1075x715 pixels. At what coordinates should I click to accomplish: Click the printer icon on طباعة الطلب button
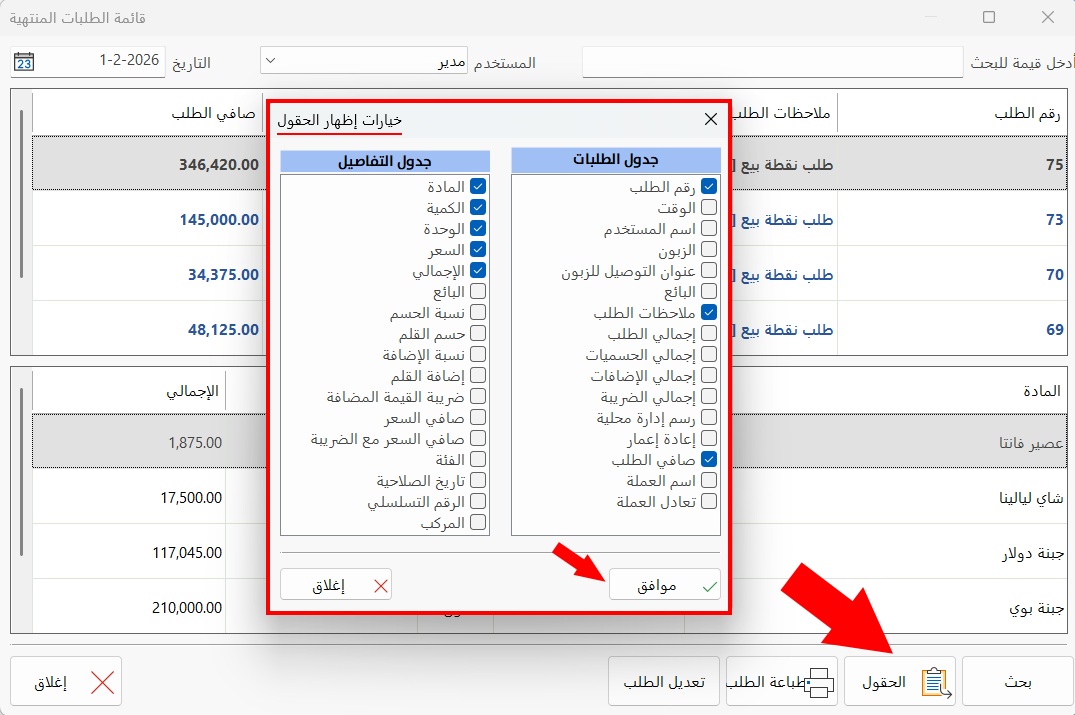[819, 680]
